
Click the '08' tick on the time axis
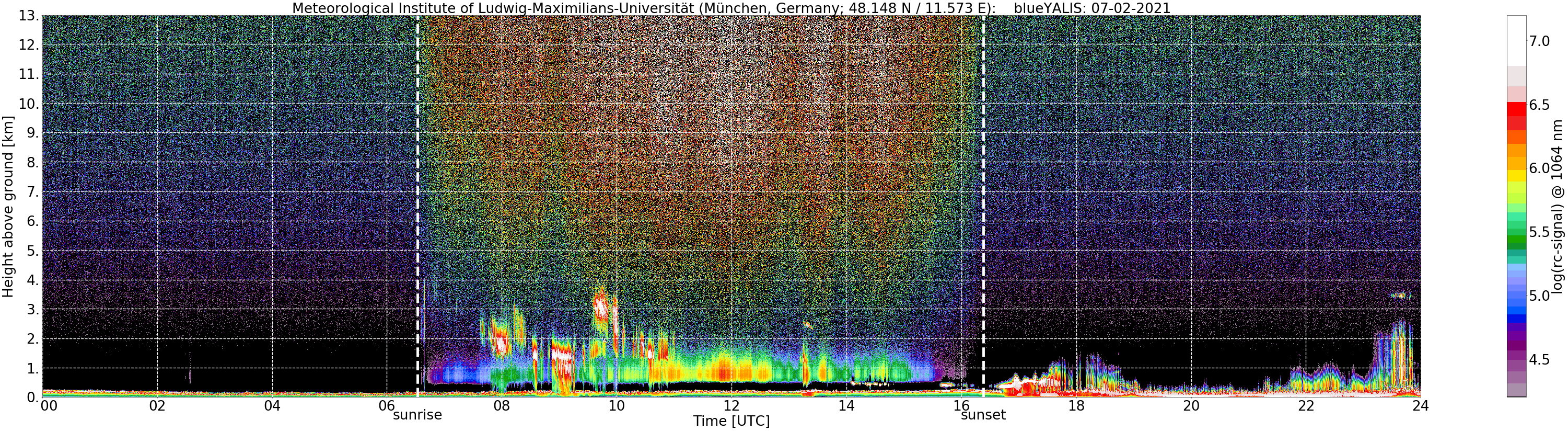(x=502, y=406)
